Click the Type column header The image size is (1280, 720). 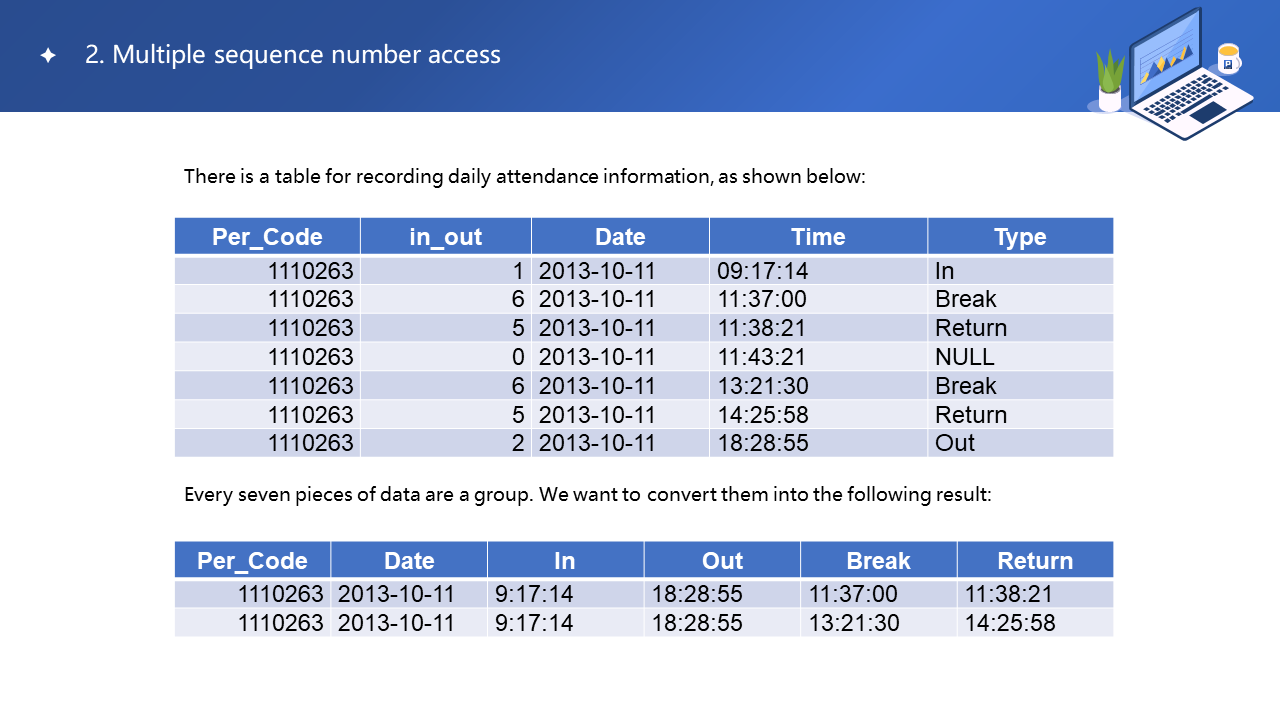click(x=1020, y=237)
